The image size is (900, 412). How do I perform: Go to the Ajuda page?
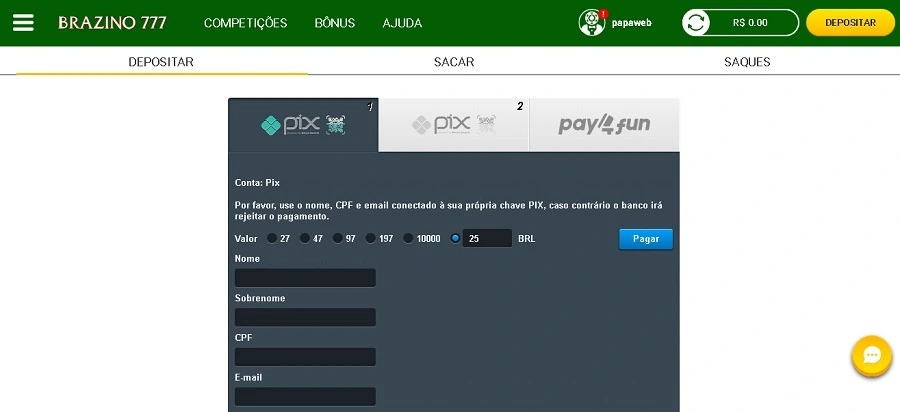click(x=402, y=23)
